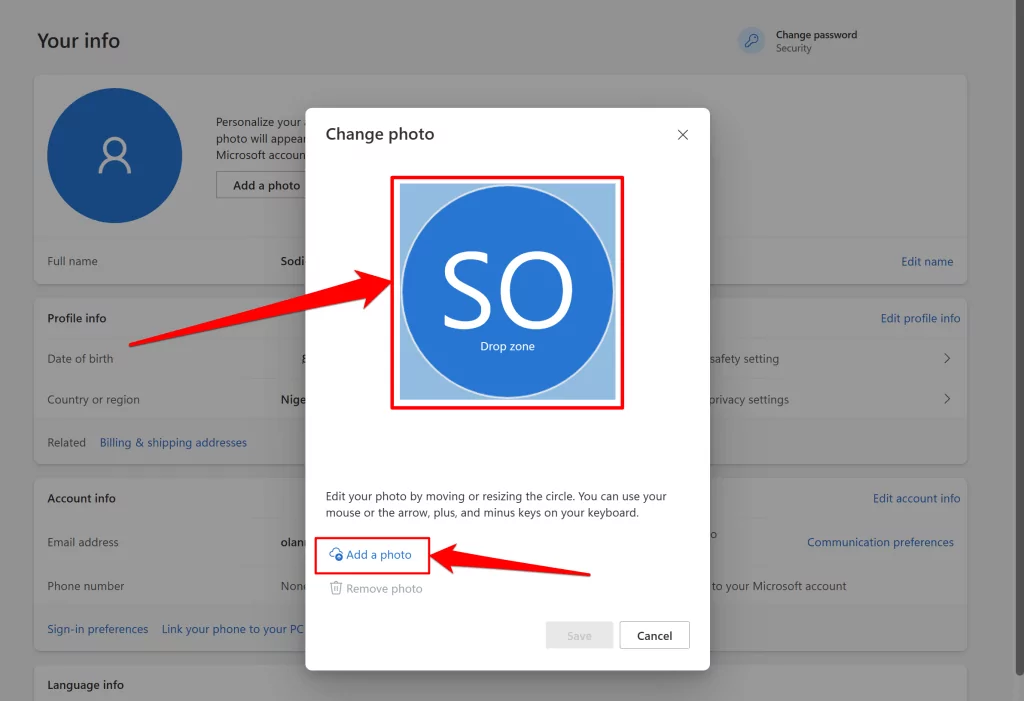Open Edit profile info link
Screen dimensions: 1024x701
coord(920,318)
